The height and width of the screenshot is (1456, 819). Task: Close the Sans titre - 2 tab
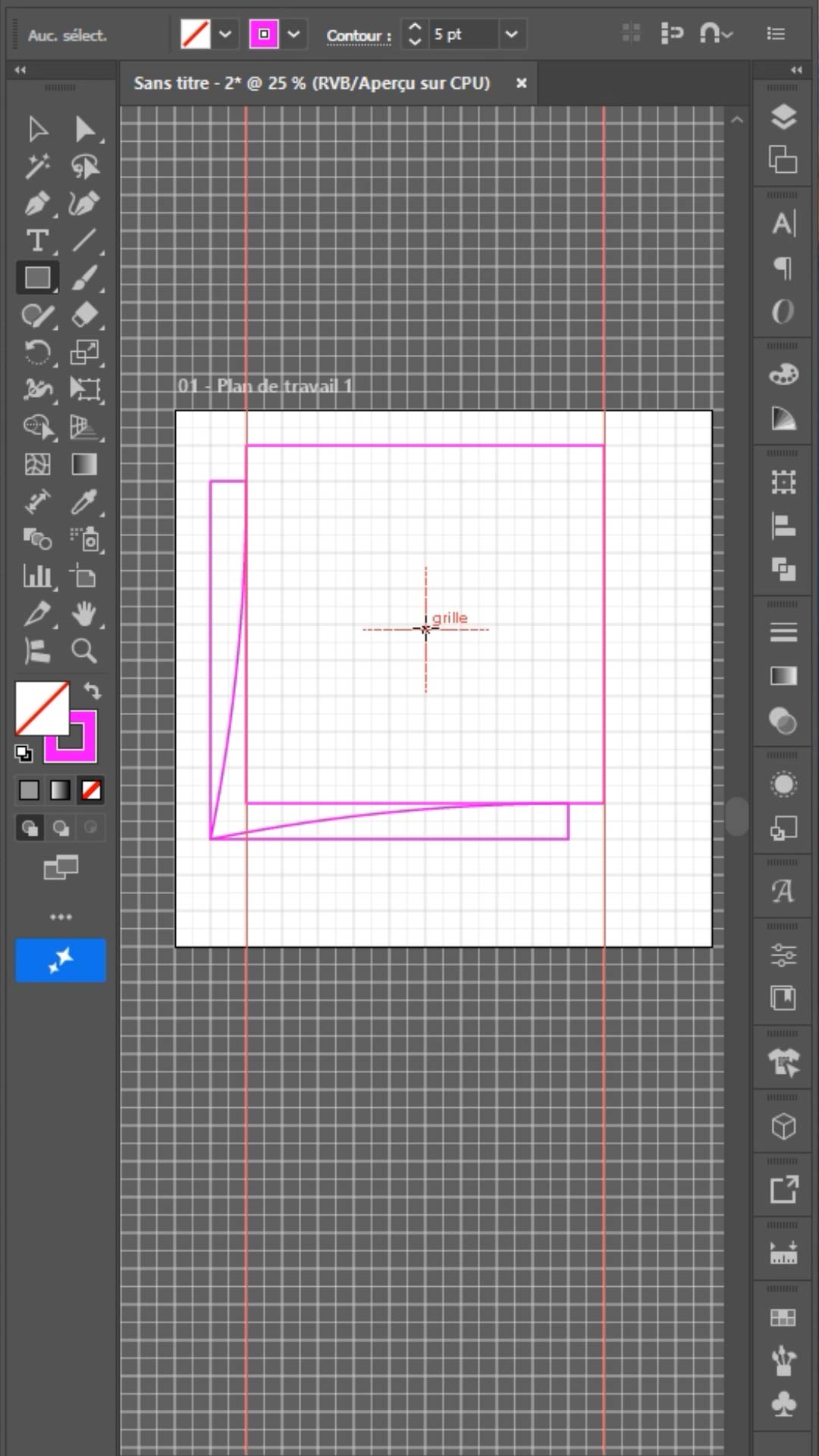pos(522,83)
